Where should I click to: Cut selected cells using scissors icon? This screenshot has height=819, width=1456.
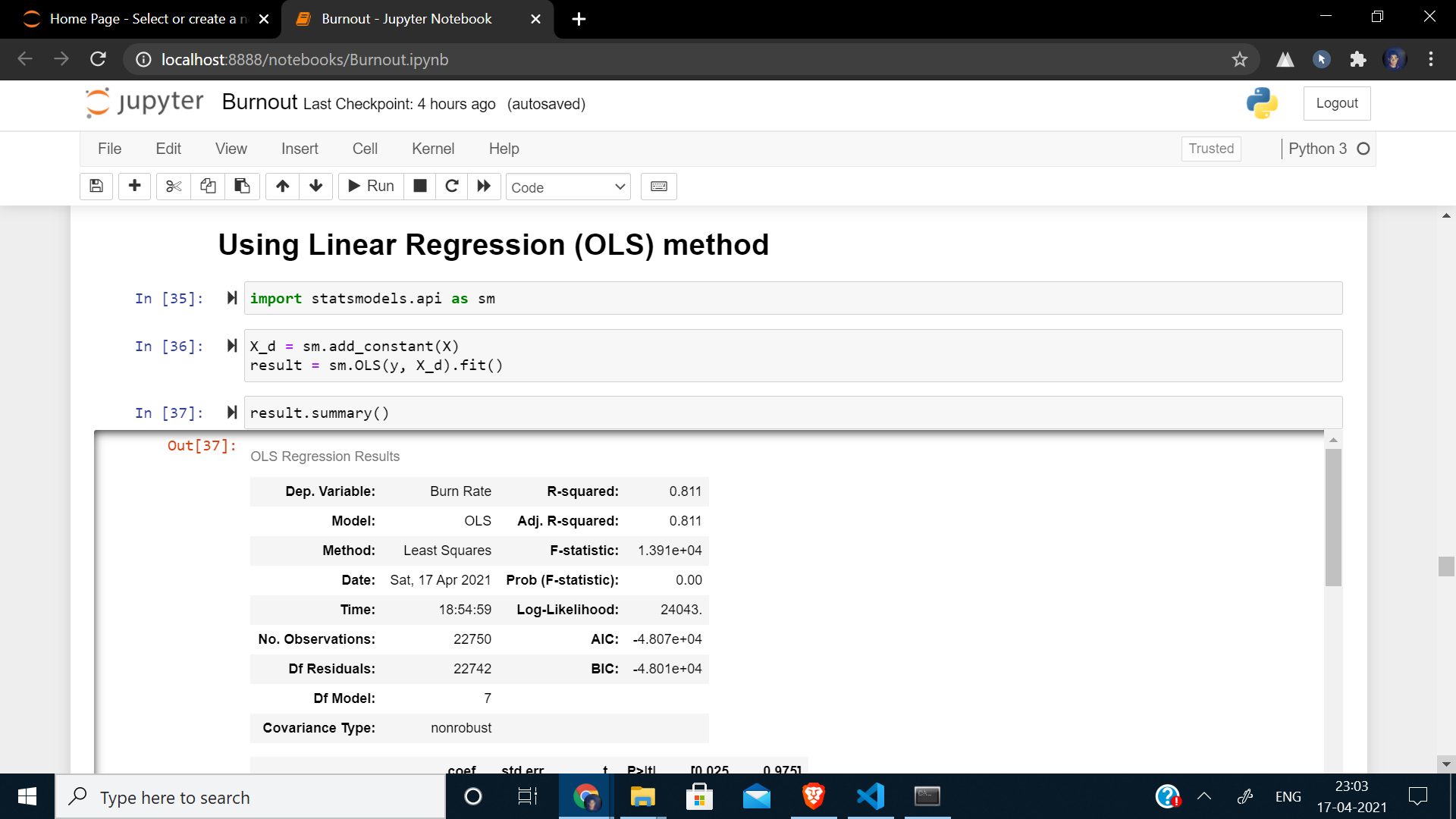(174, 187)
